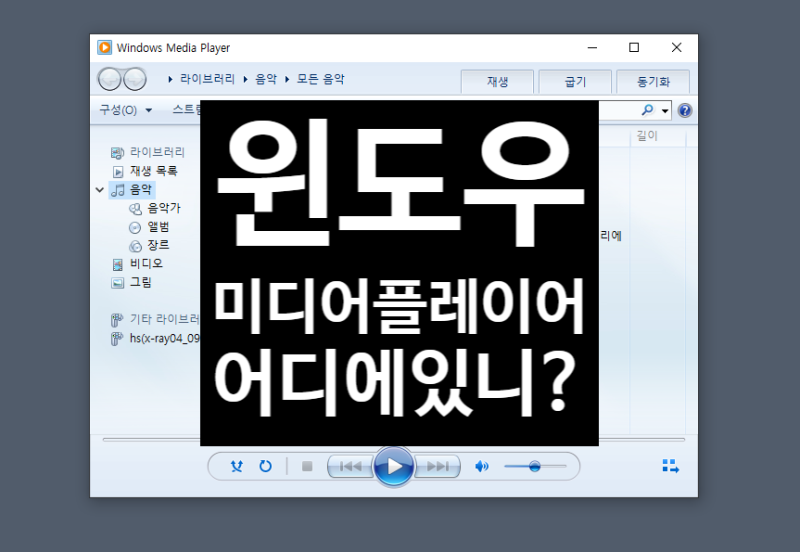Toggle shuffle playback
This screenshot has height=552, width=800.
click(237, 466)
